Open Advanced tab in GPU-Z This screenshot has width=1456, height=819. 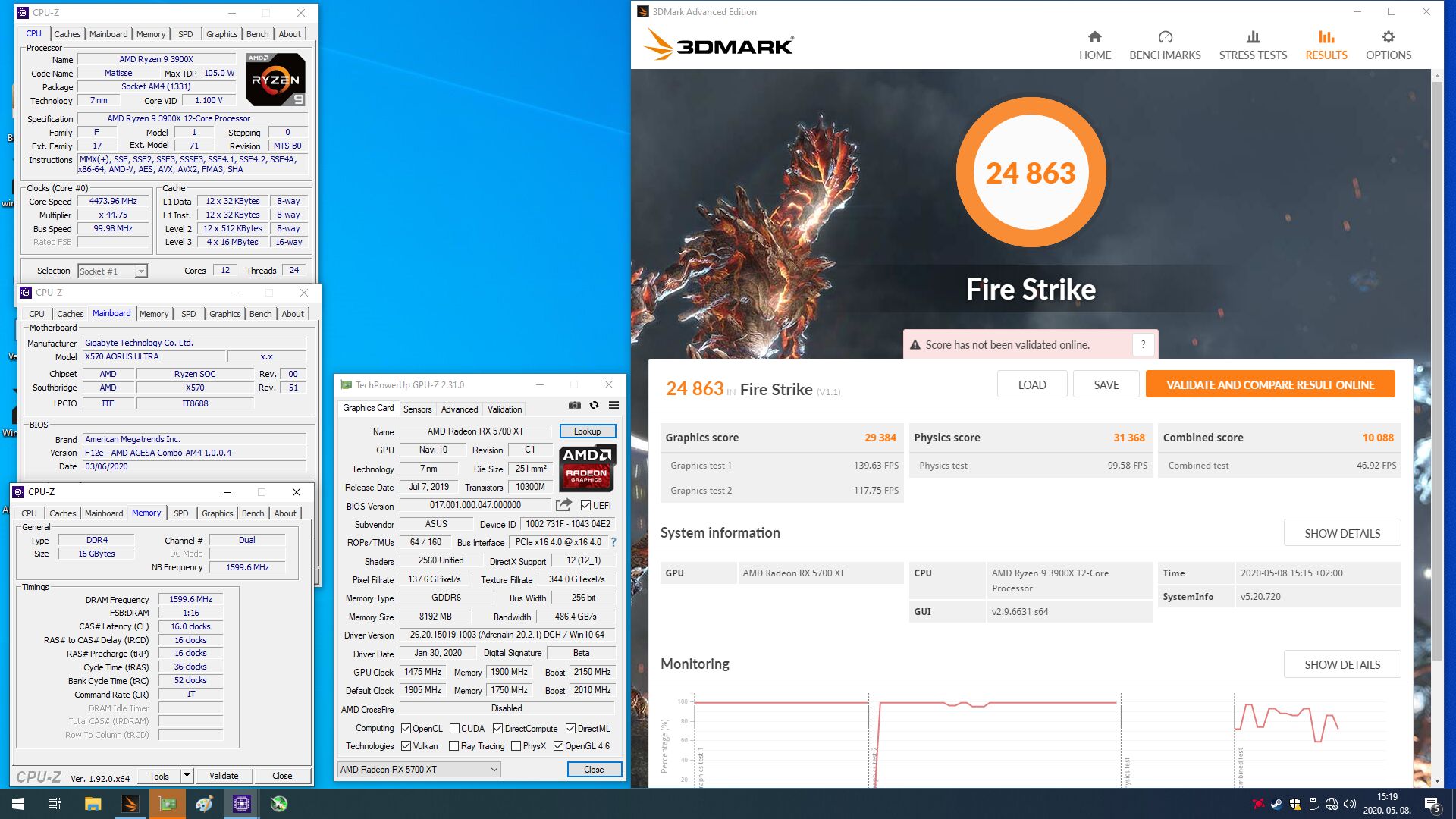[460, 409]
